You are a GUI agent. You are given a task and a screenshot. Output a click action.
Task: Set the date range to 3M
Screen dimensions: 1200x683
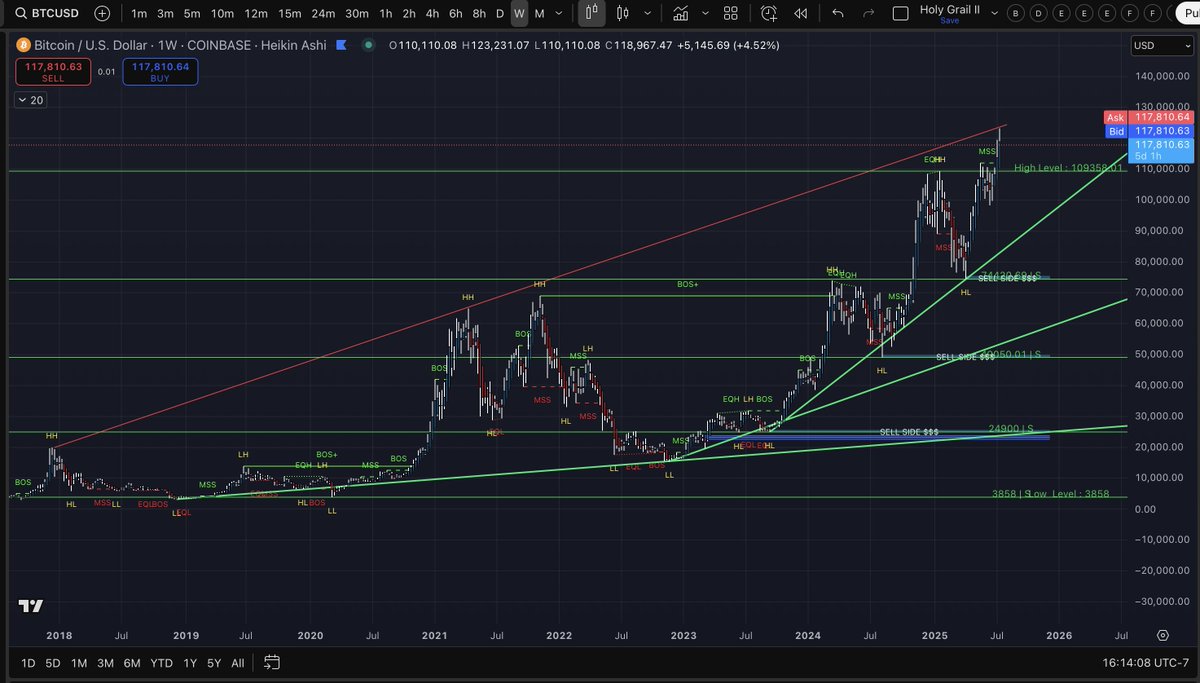point(105,663)
